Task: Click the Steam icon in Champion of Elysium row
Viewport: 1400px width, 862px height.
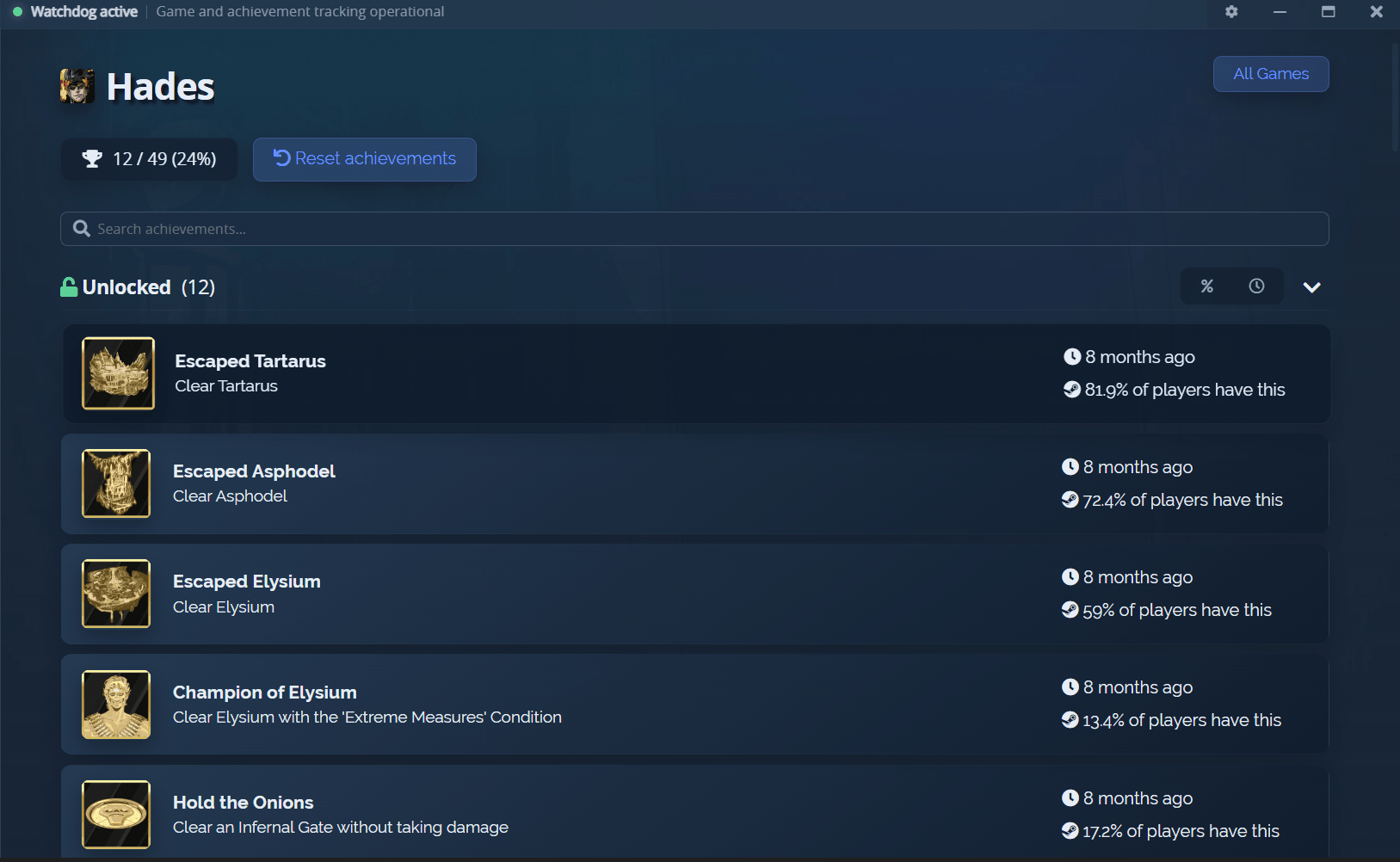Action: 1070,720
